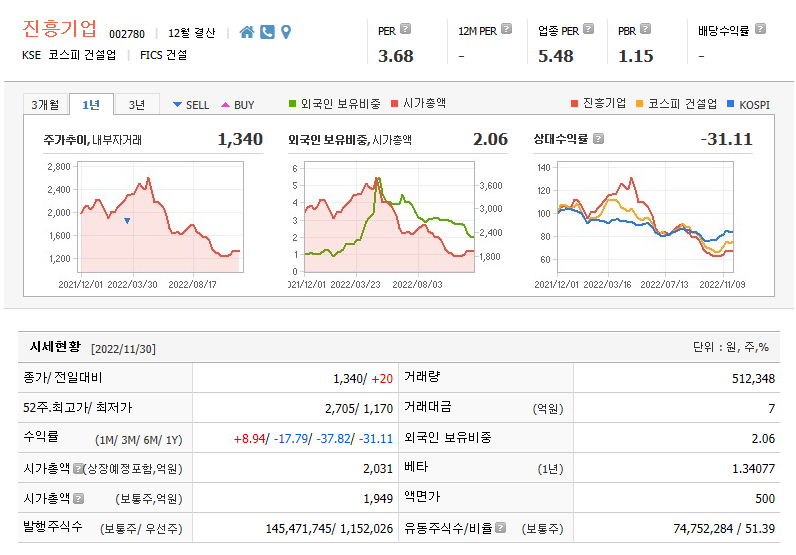Open help icon beside 유동주식수/비율
Image resolution: width=796 pixels, height=555 pixels.
pos(501,528)
